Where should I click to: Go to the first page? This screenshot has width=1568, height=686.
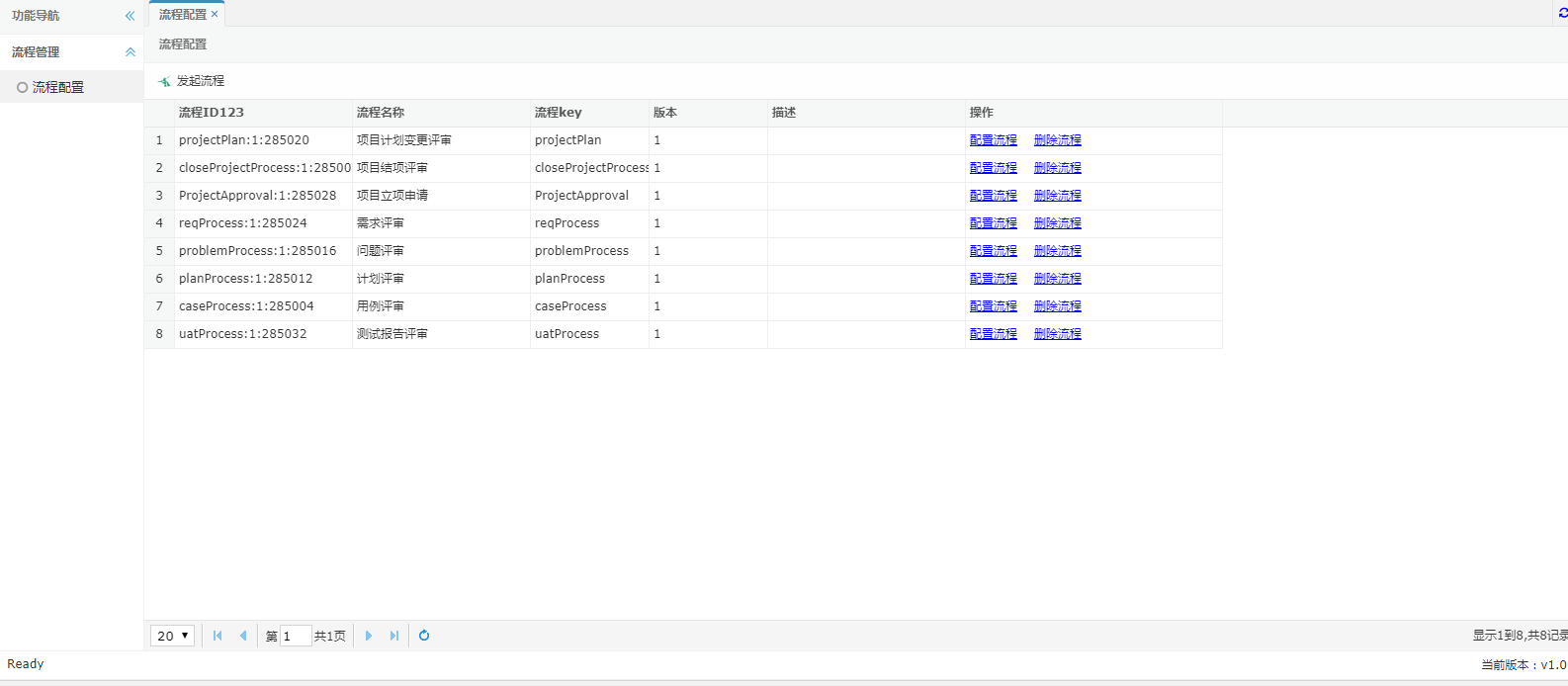coord(218,636)
